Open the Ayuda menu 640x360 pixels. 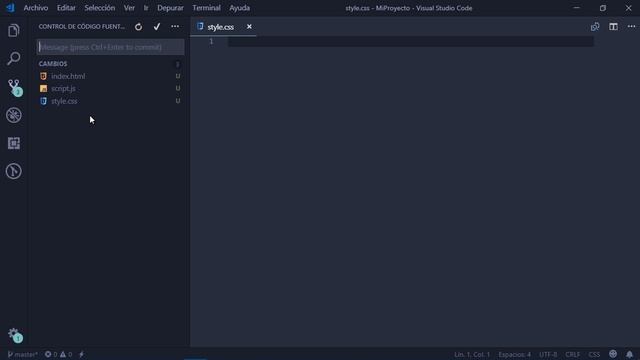click(239, 8)
